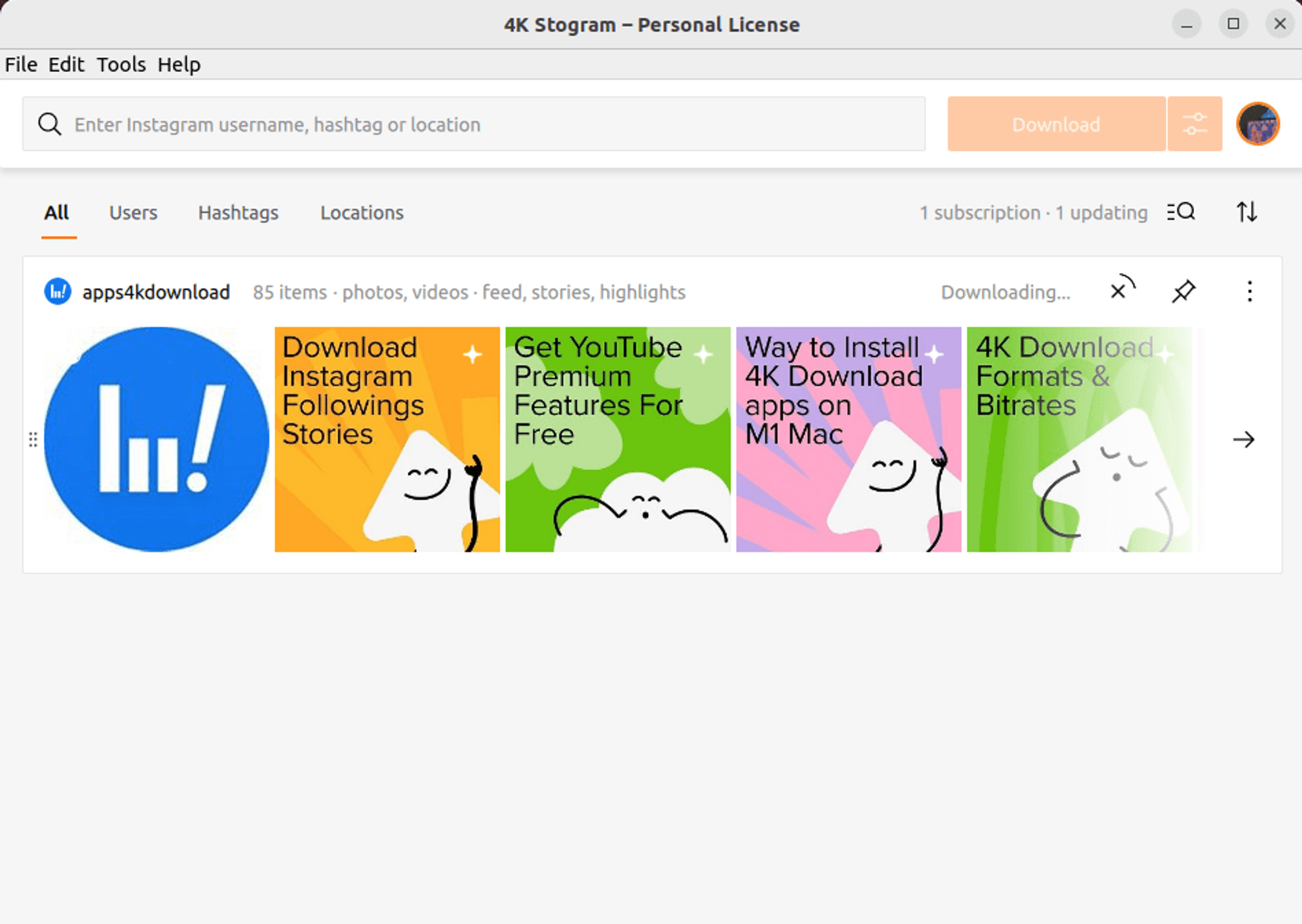Open the Get YouTube Premium Features thumbnail

pyautogui.click(x=617, y=439)
